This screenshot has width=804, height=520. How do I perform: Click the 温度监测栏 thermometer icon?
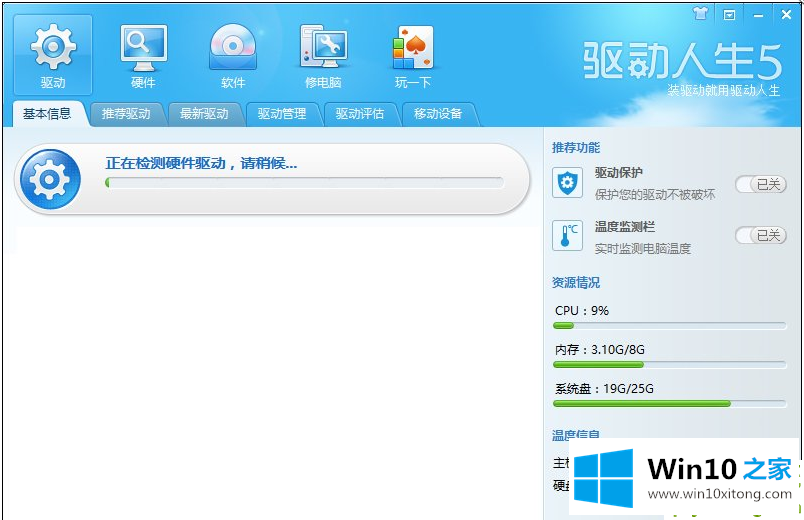click(567, 235)
